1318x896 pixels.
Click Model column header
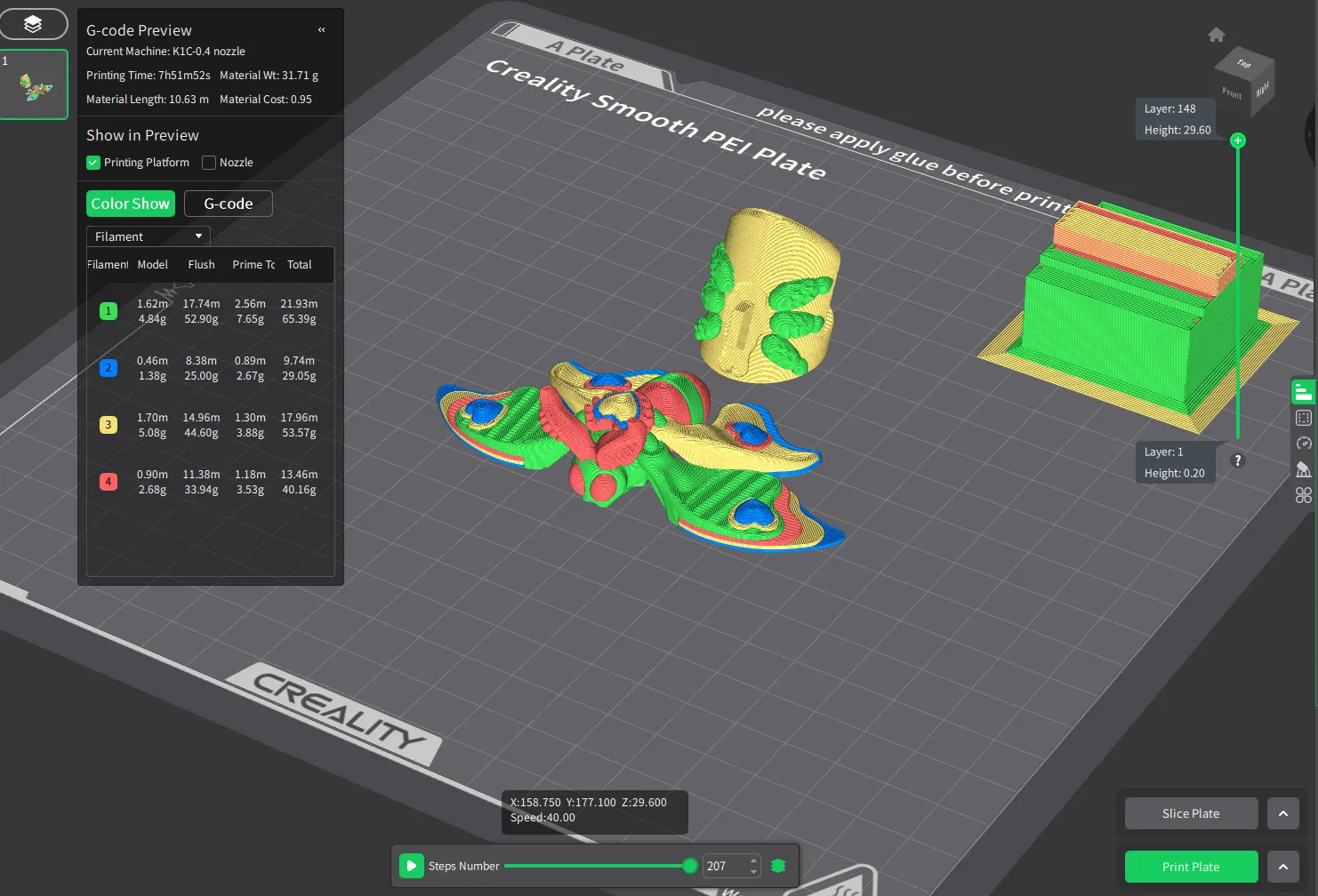(152, 265)
